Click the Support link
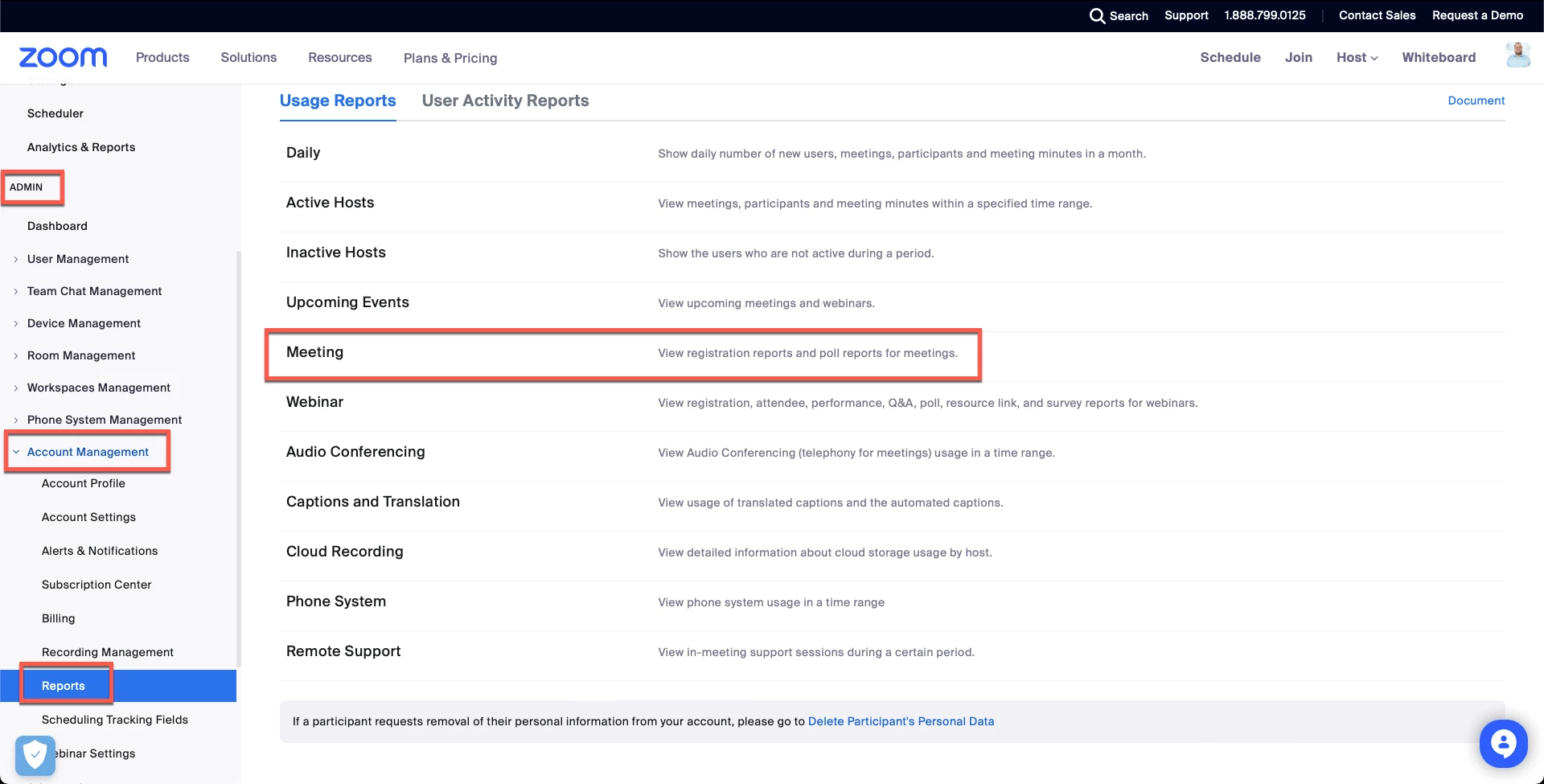Screen dimensions: 1544x784 (1186, 15)
